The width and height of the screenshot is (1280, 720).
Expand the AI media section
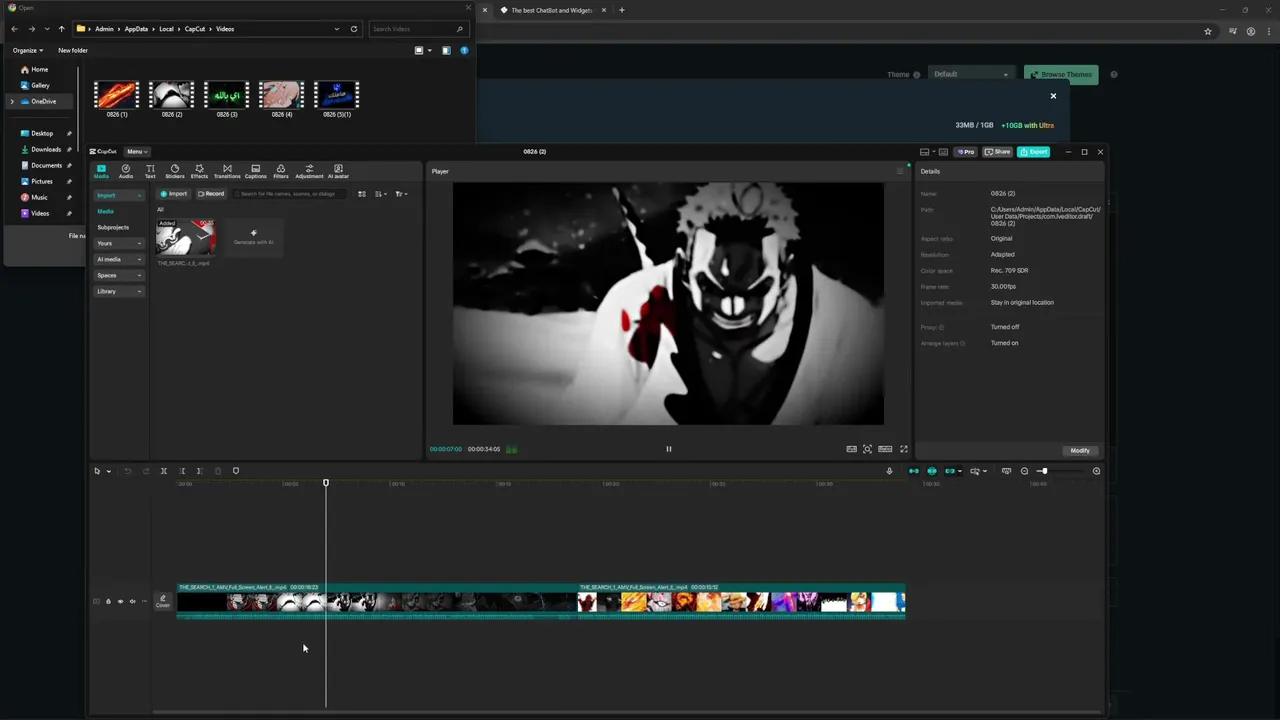[119, 259]
